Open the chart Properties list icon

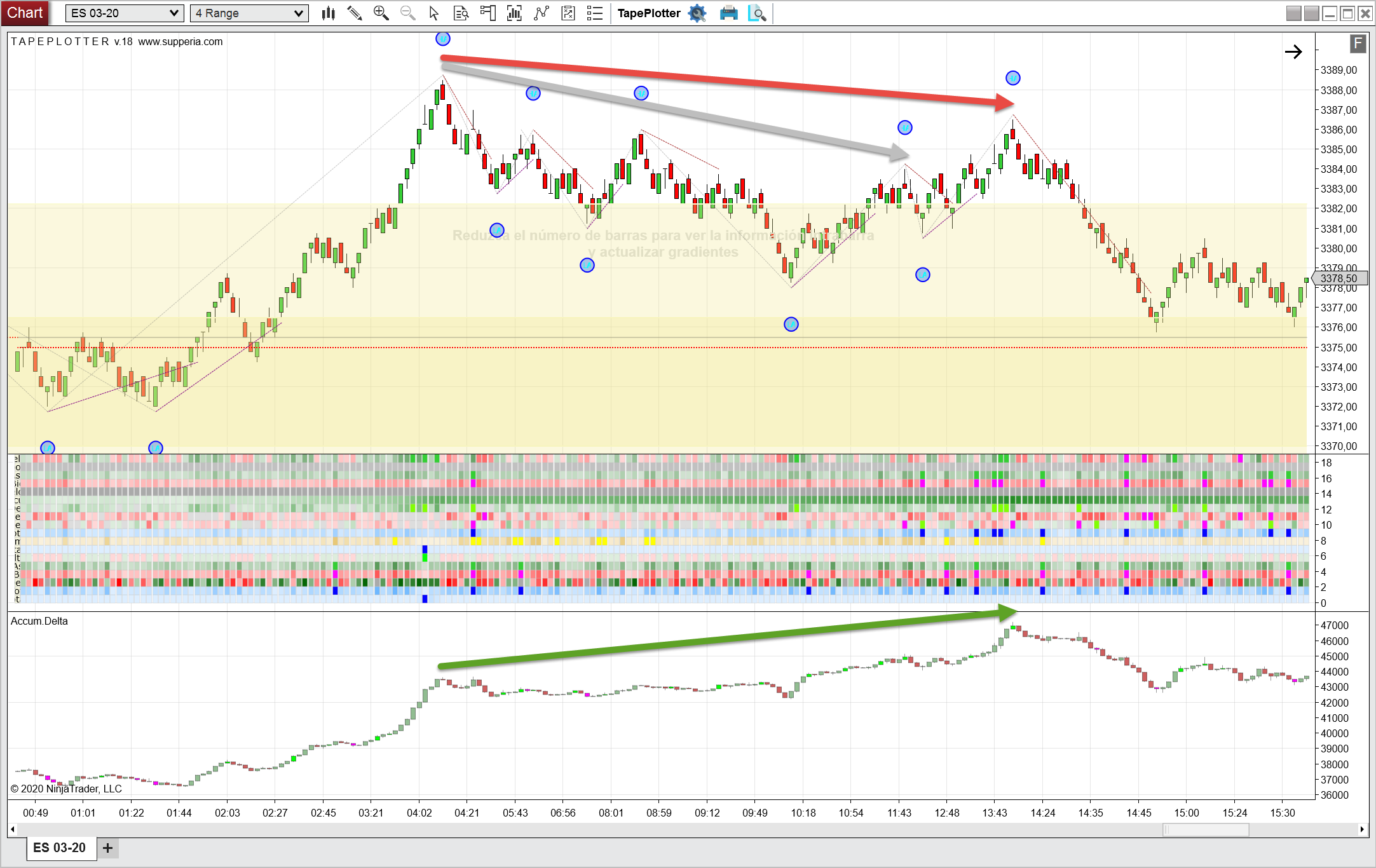[594, 13]
